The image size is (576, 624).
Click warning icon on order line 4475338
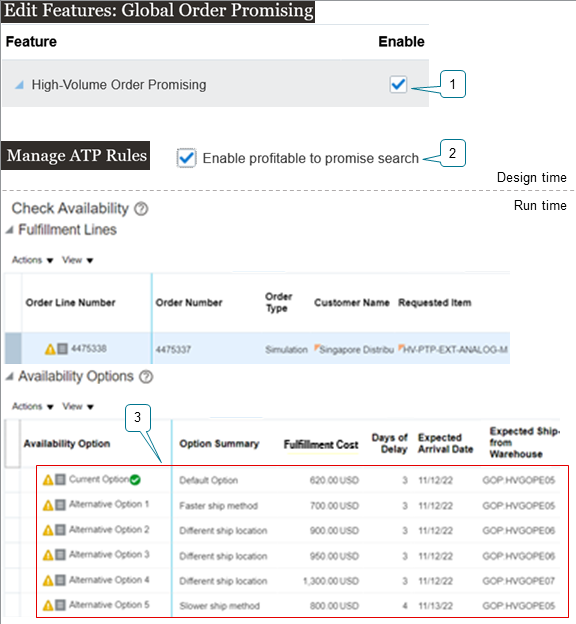(50, 349)
